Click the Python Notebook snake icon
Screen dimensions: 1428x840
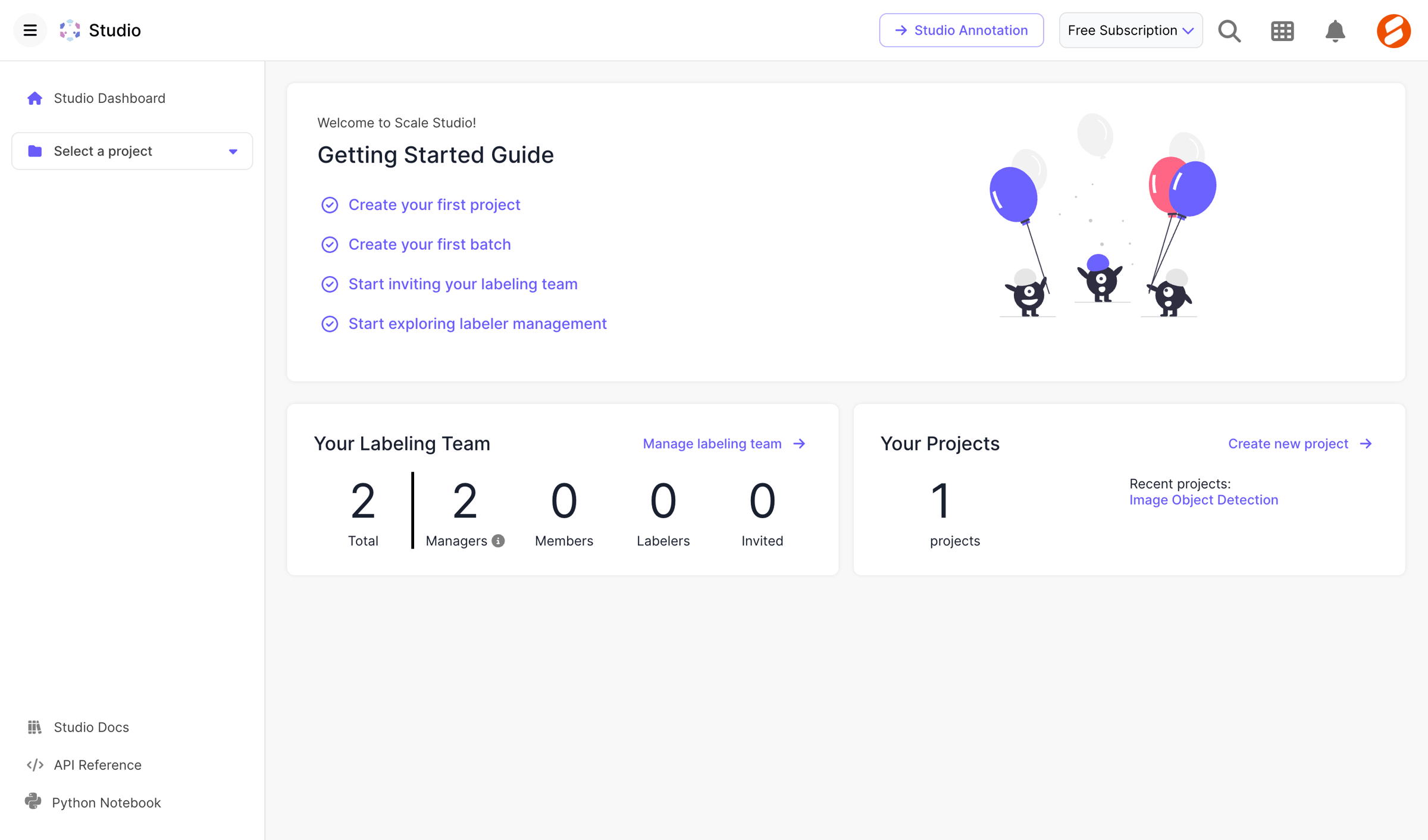33,802
